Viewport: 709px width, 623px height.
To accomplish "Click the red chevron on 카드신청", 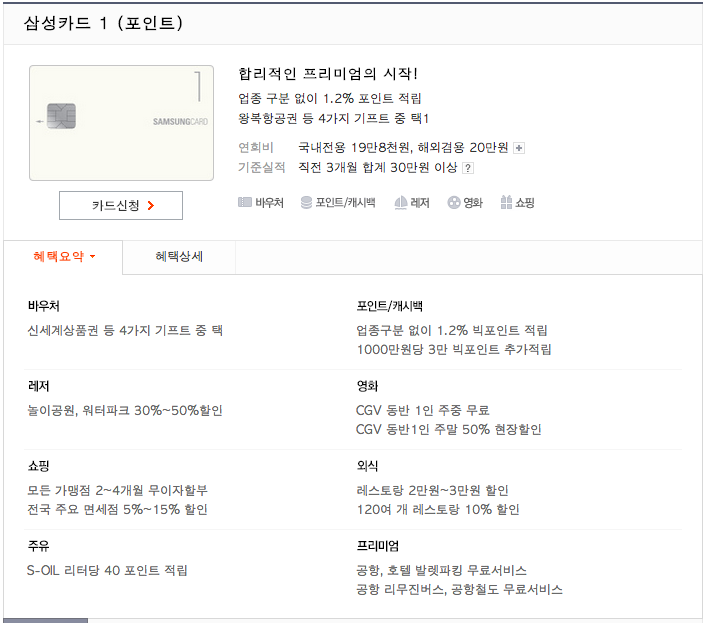I will tap(151, 206).
